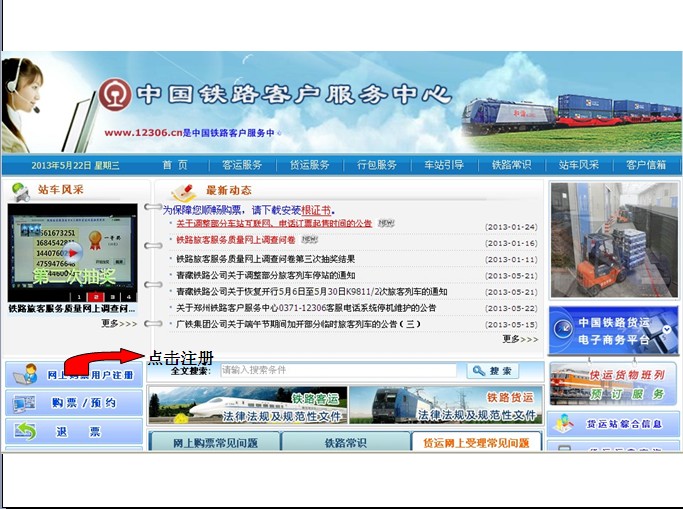Viewport: 683px width, 509px height.
Task: Open 货运站综合信息 button
Action: click(613, 424)
